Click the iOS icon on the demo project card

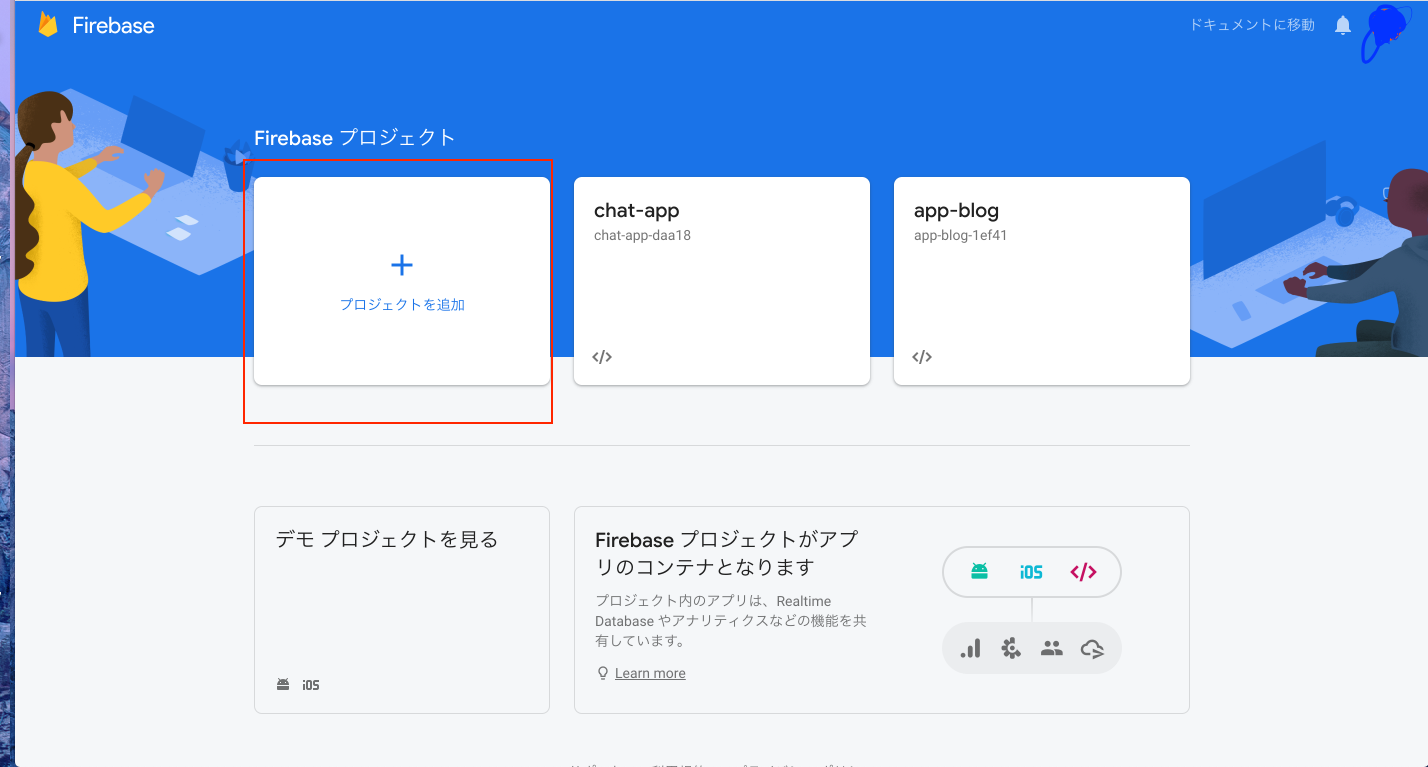(310, 684)
